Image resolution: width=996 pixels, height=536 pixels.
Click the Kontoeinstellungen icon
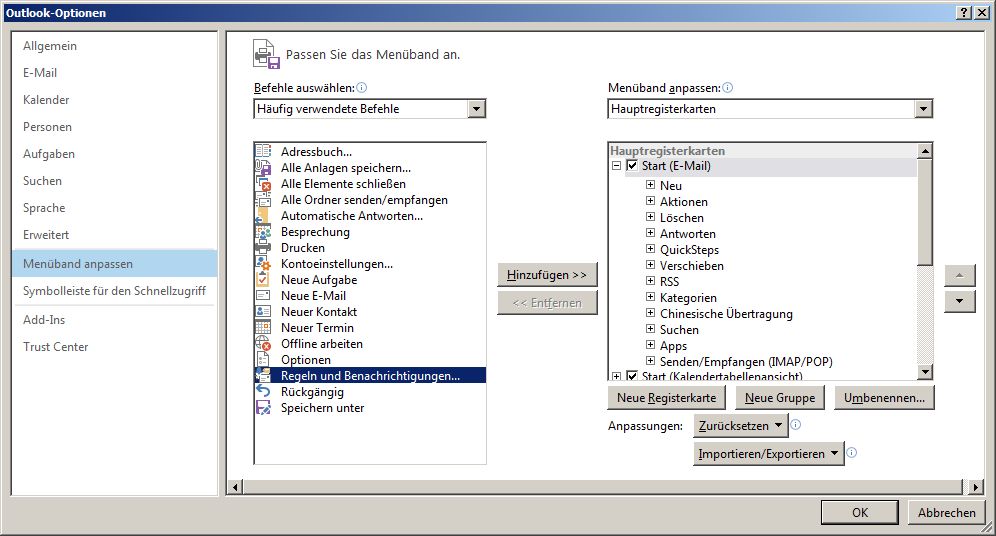263,264
